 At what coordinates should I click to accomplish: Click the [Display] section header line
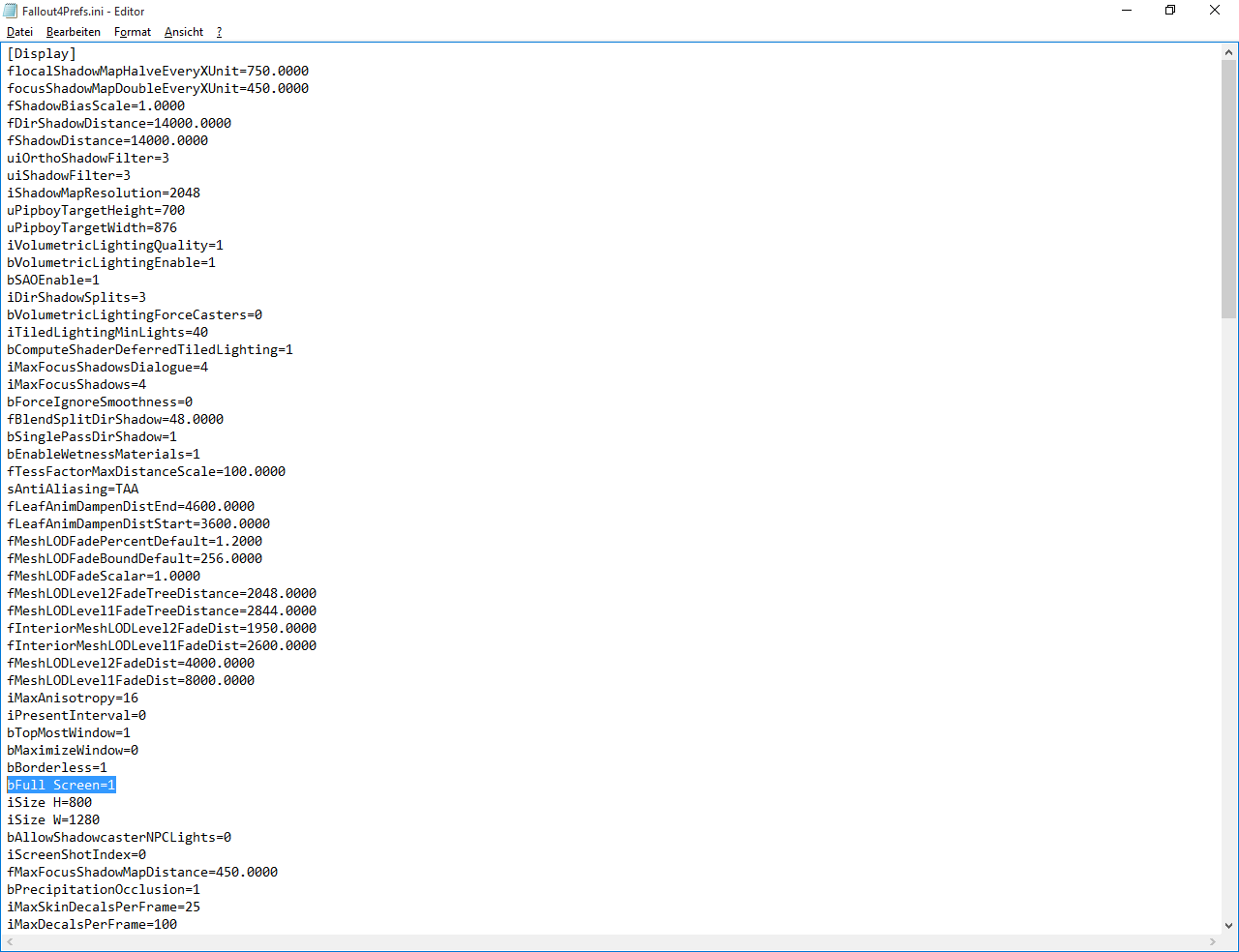[42, 53]
